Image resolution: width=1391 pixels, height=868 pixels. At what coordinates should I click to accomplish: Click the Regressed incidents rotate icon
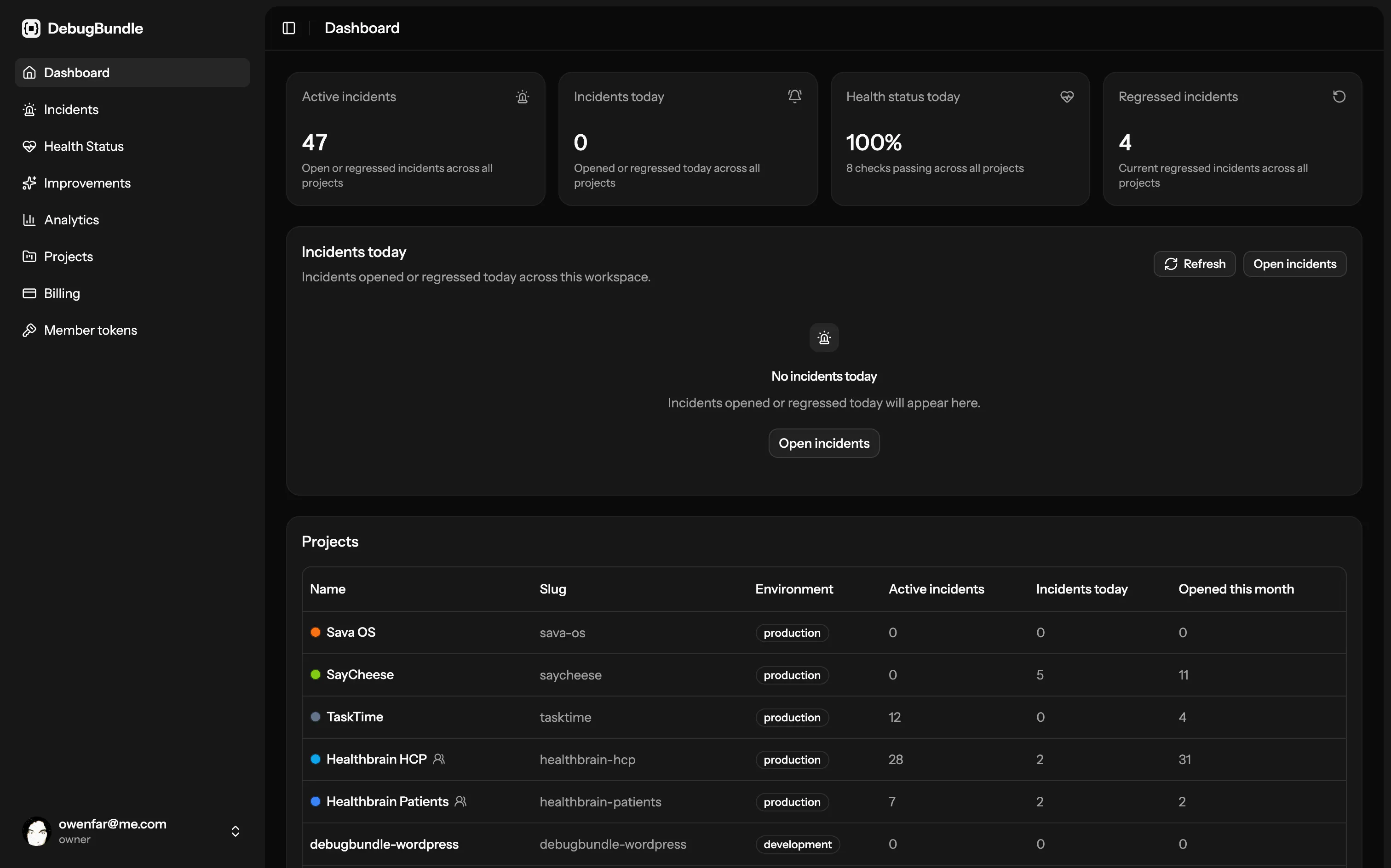coord(1339,97)
